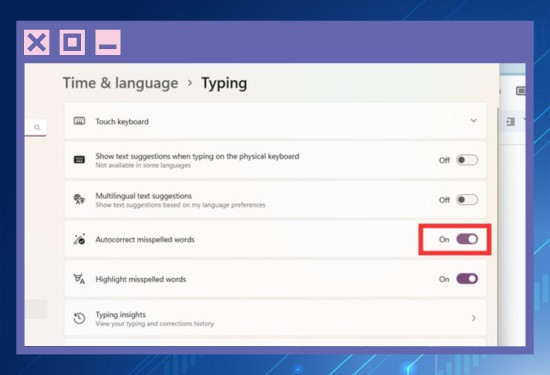
Task: Click the pink square maximize icon
Action: tap(72, 42)
